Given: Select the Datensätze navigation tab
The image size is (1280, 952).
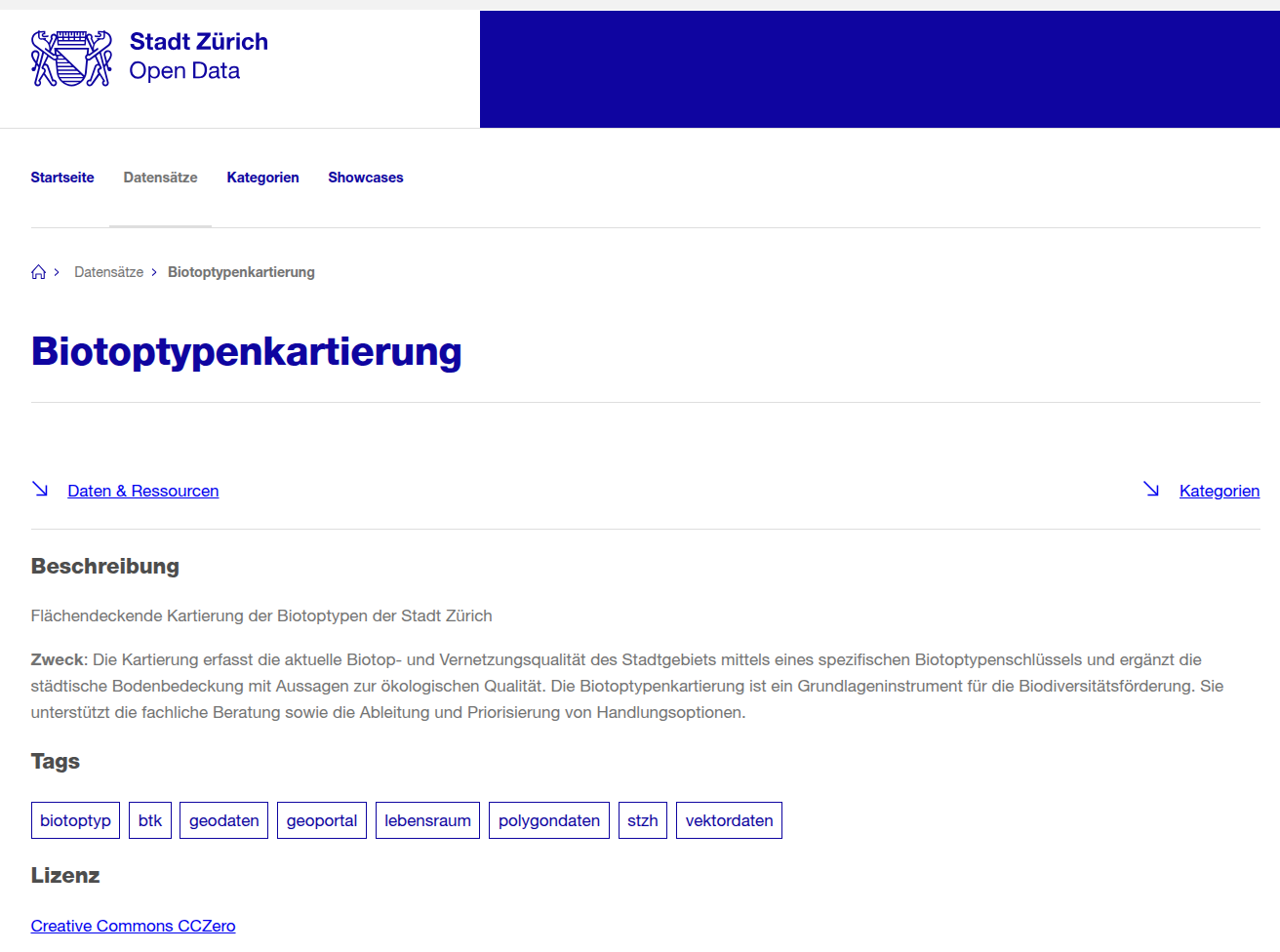Looking at the screenshot, I should pyautogui.click(x=160, y=178).
